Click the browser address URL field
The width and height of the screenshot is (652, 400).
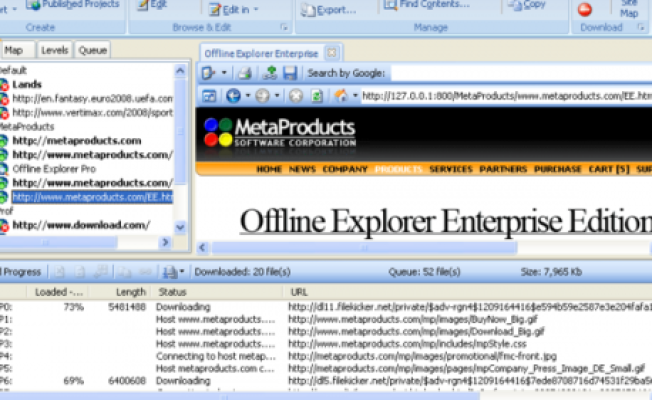[506, 96]
